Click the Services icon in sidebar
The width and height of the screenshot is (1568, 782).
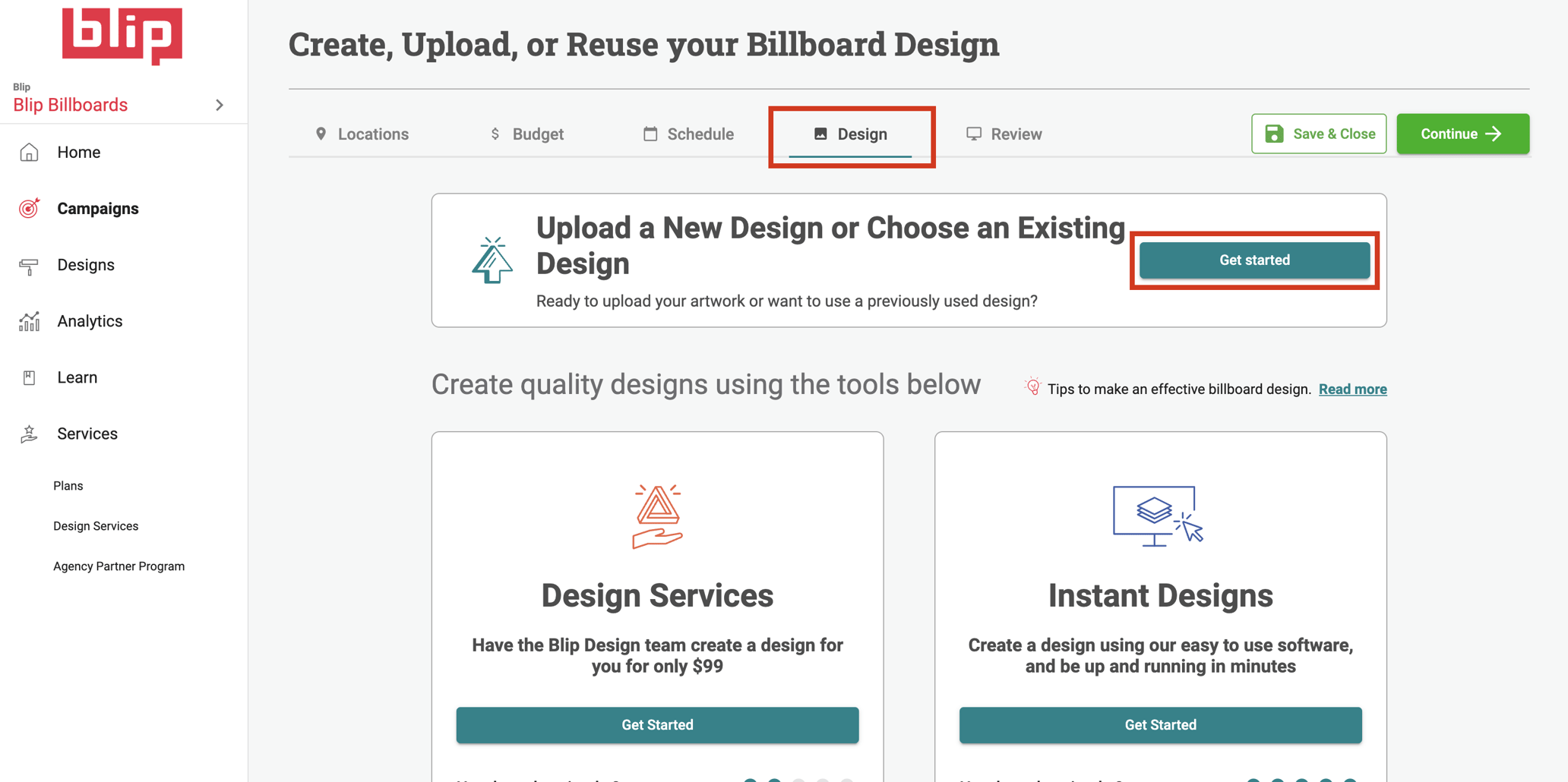click(x=29, y=433)
